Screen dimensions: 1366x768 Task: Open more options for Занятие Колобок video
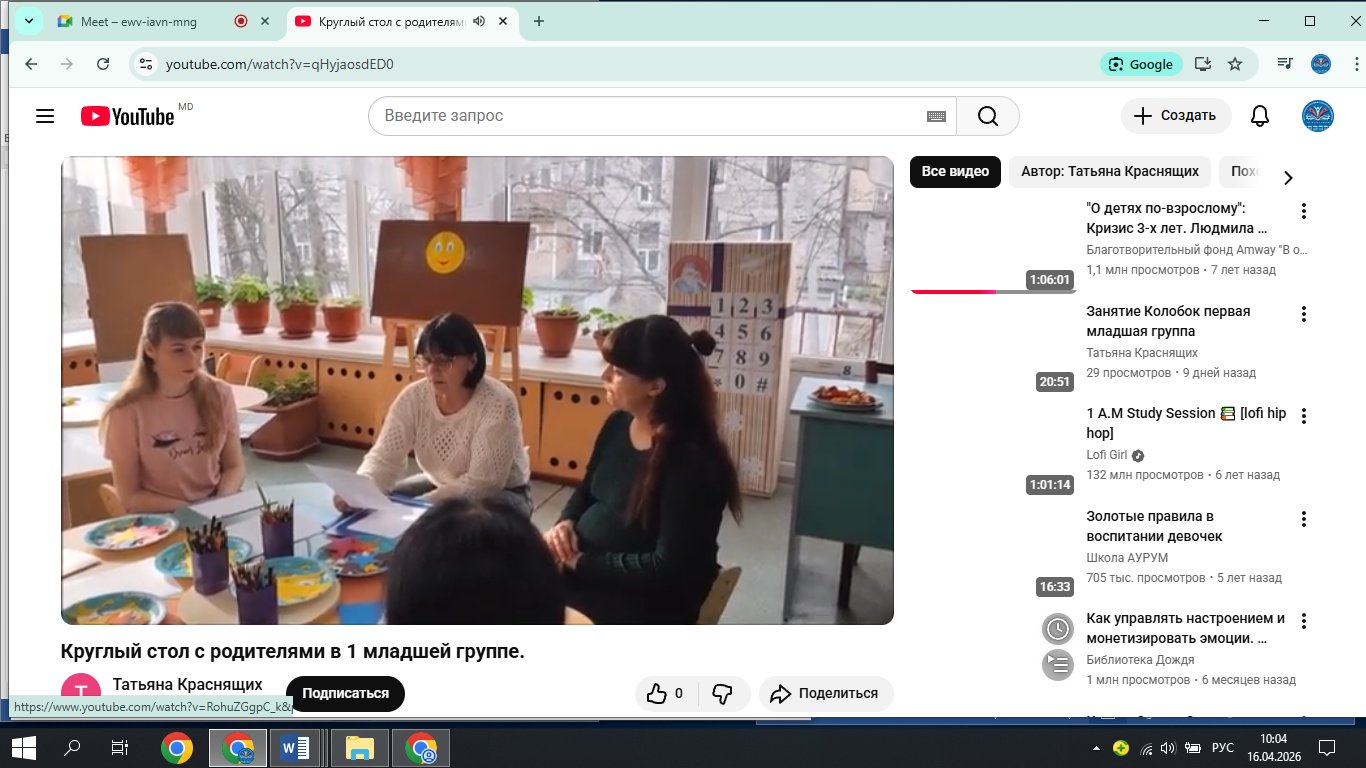point(1303,314)
